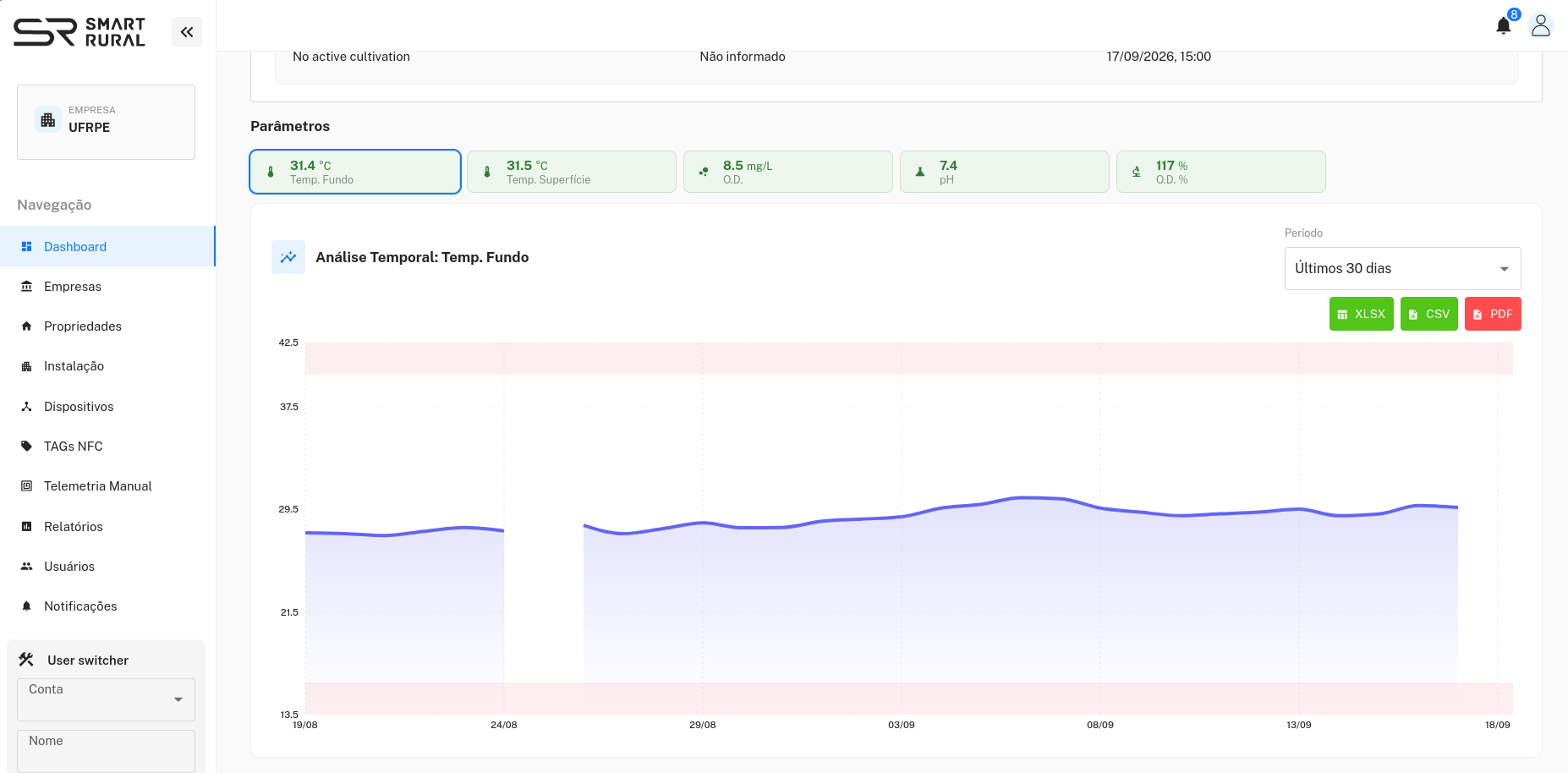
Task: Click the Usuários people icon
Action: point(26,567)
